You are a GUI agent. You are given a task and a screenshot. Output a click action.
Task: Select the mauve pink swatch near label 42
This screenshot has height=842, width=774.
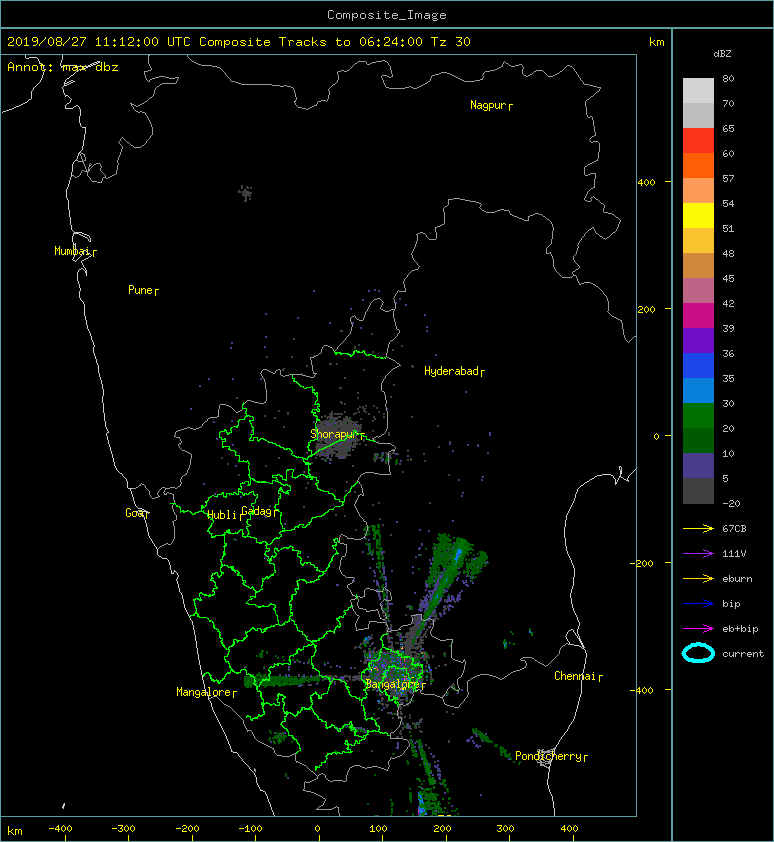698,291
